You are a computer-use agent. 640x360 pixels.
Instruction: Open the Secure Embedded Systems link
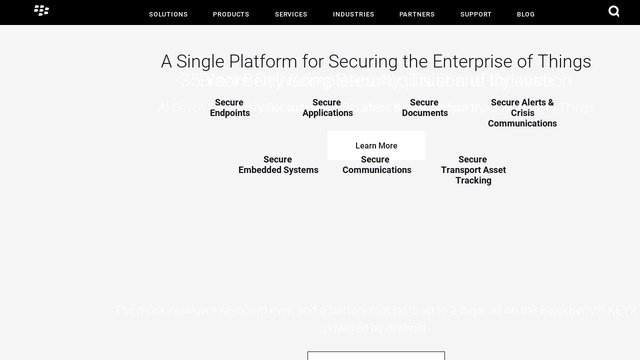[278, 165]
